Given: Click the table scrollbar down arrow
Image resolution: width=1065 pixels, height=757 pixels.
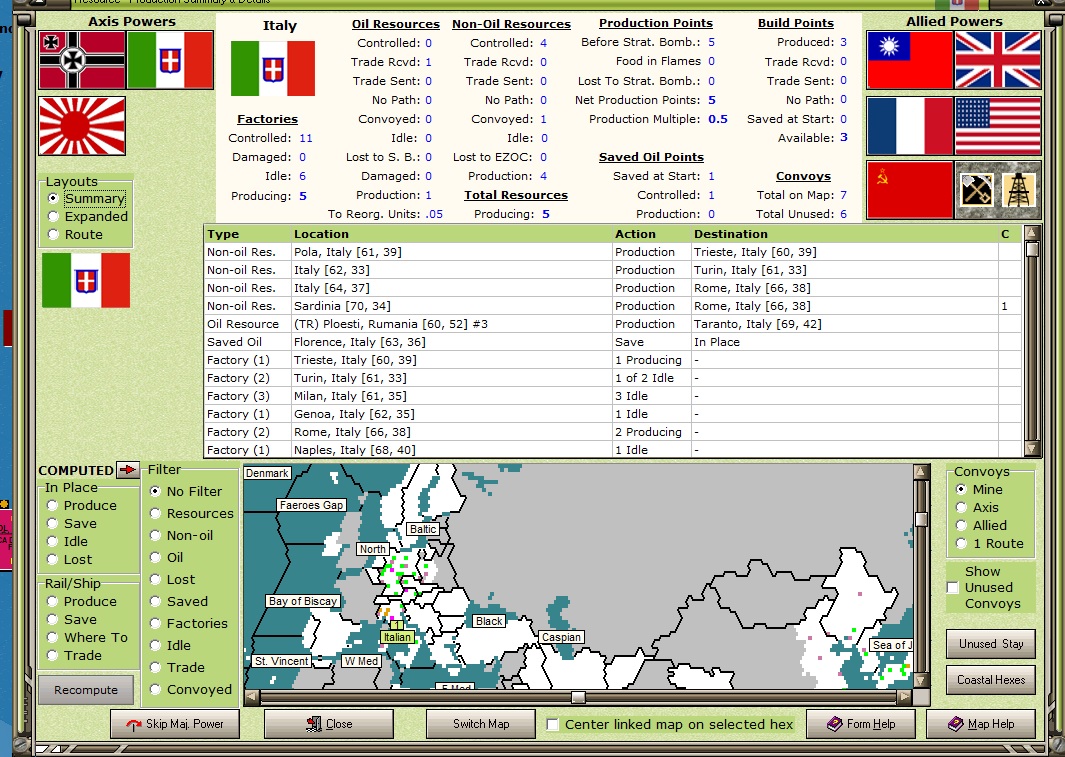Looking at the screenshot, I should tap(1032, 448).
